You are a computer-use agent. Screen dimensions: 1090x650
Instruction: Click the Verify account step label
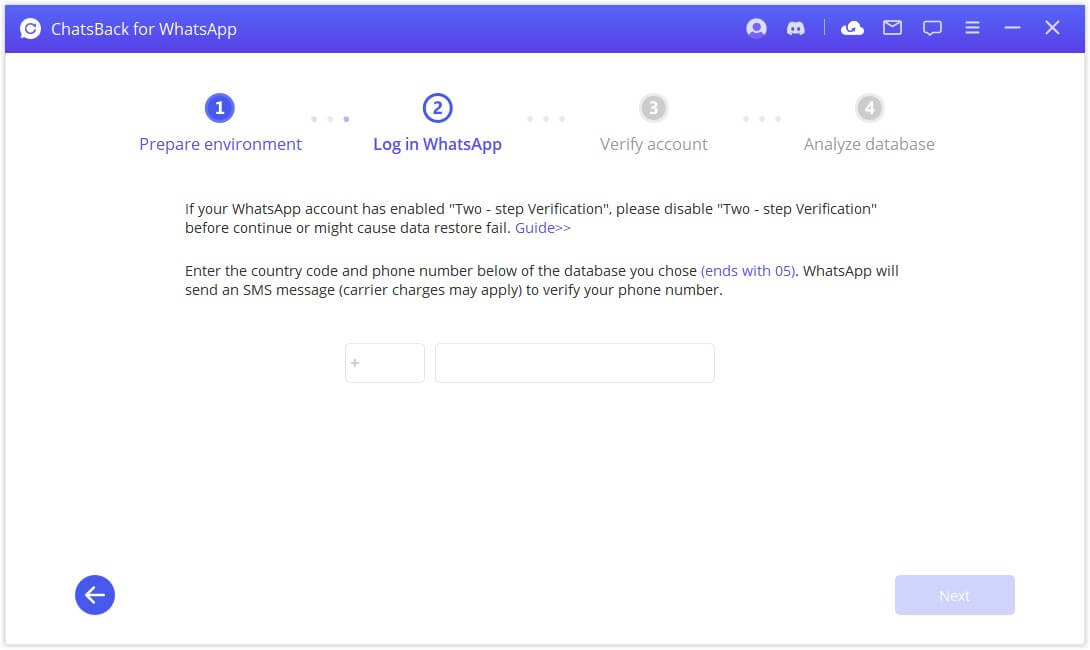pos(653,145)
